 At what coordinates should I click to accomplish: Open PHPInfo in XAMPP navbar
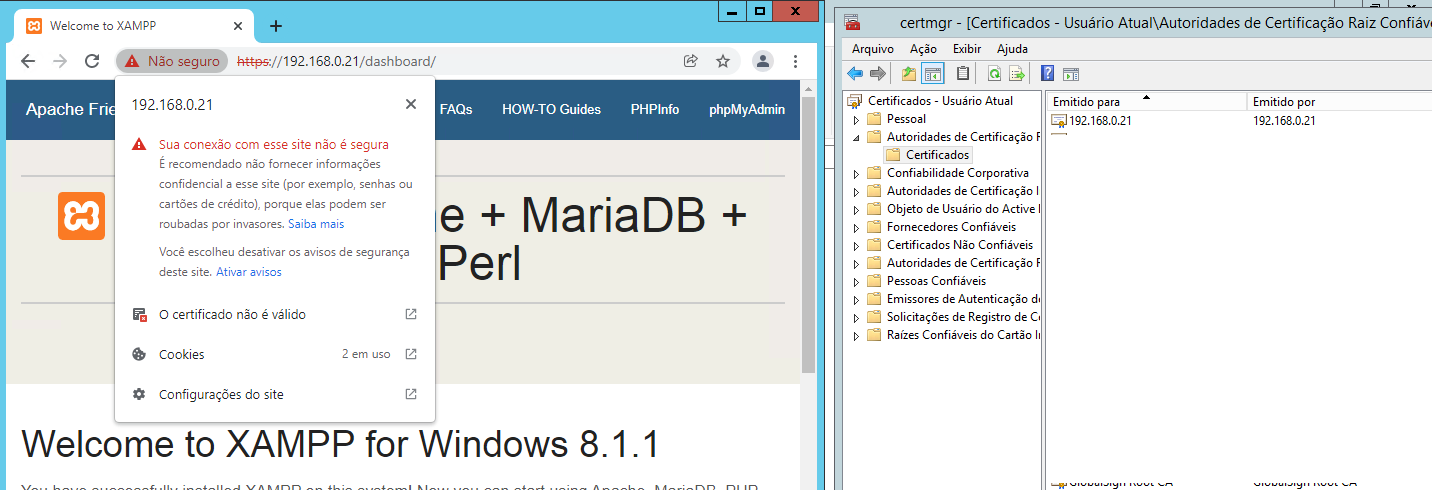click(655, 110)
